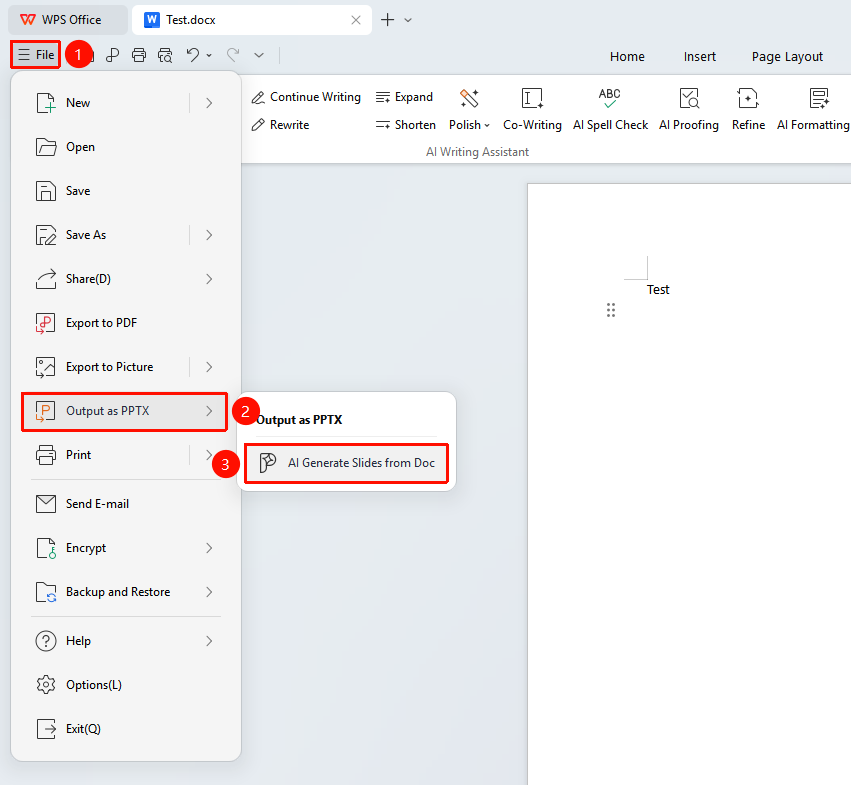851x785 pixels.
Task: Open Options(L) from the File menu
Action: click(x=124, y=685)
